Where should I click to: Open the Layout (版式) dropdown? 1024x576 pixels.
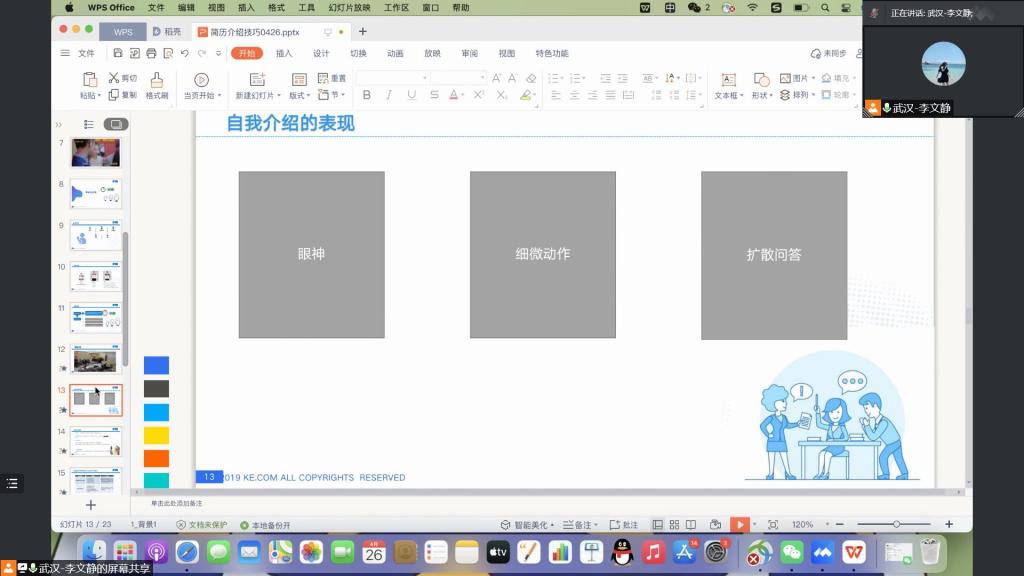[x=300, y=95]
